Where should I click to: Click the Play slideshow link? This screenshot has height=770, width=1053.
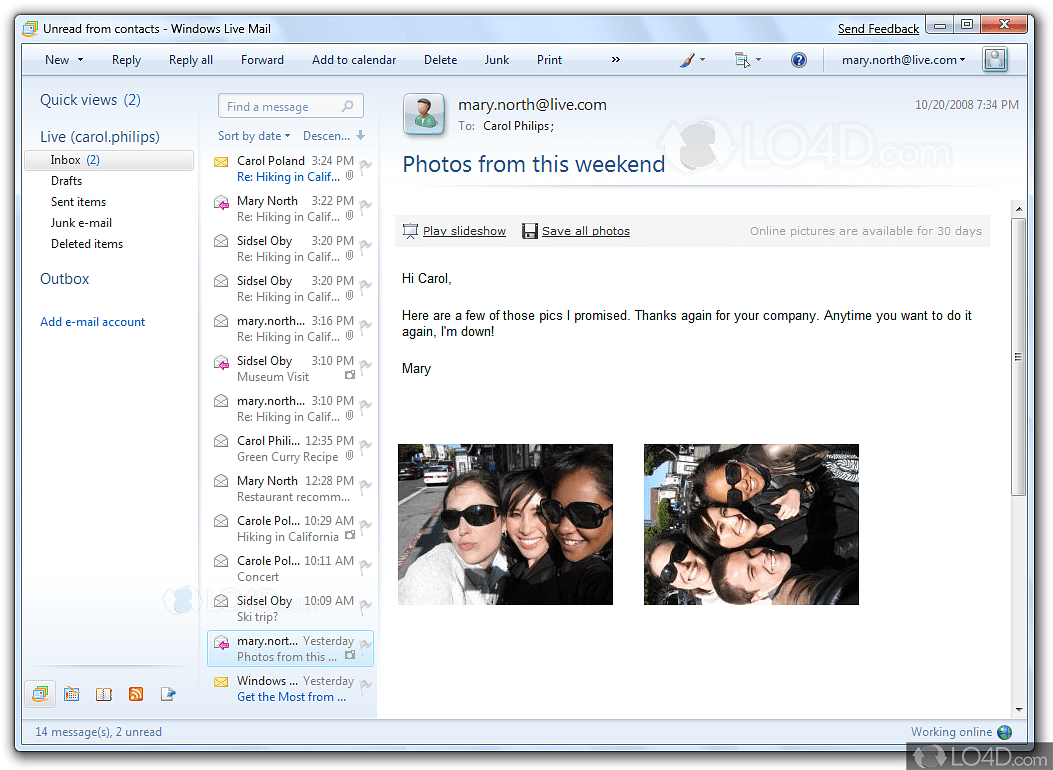(x=464, y=231)
